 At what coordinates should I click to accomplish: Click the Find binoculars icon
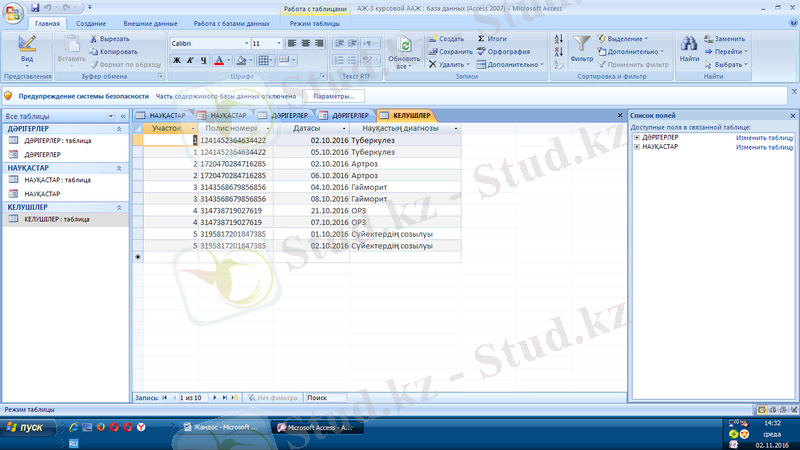click(x=689, y=44)
